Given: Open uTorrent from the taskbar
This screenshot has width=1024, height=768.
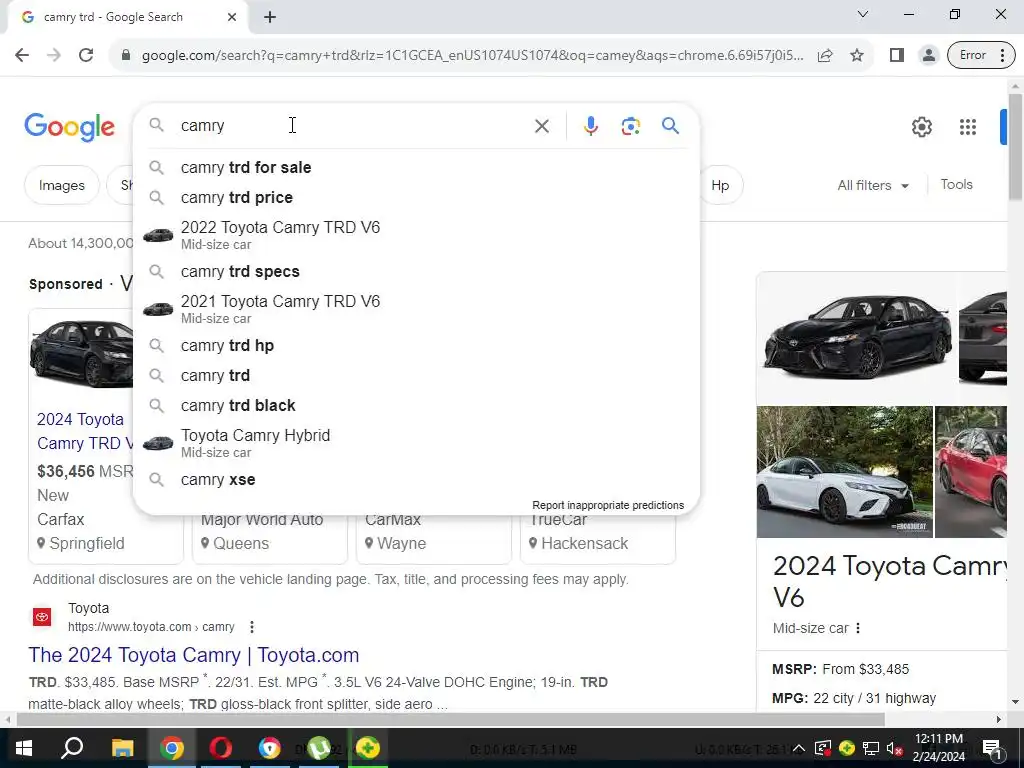Looking at the screenshot, I should tap(318, 748).
